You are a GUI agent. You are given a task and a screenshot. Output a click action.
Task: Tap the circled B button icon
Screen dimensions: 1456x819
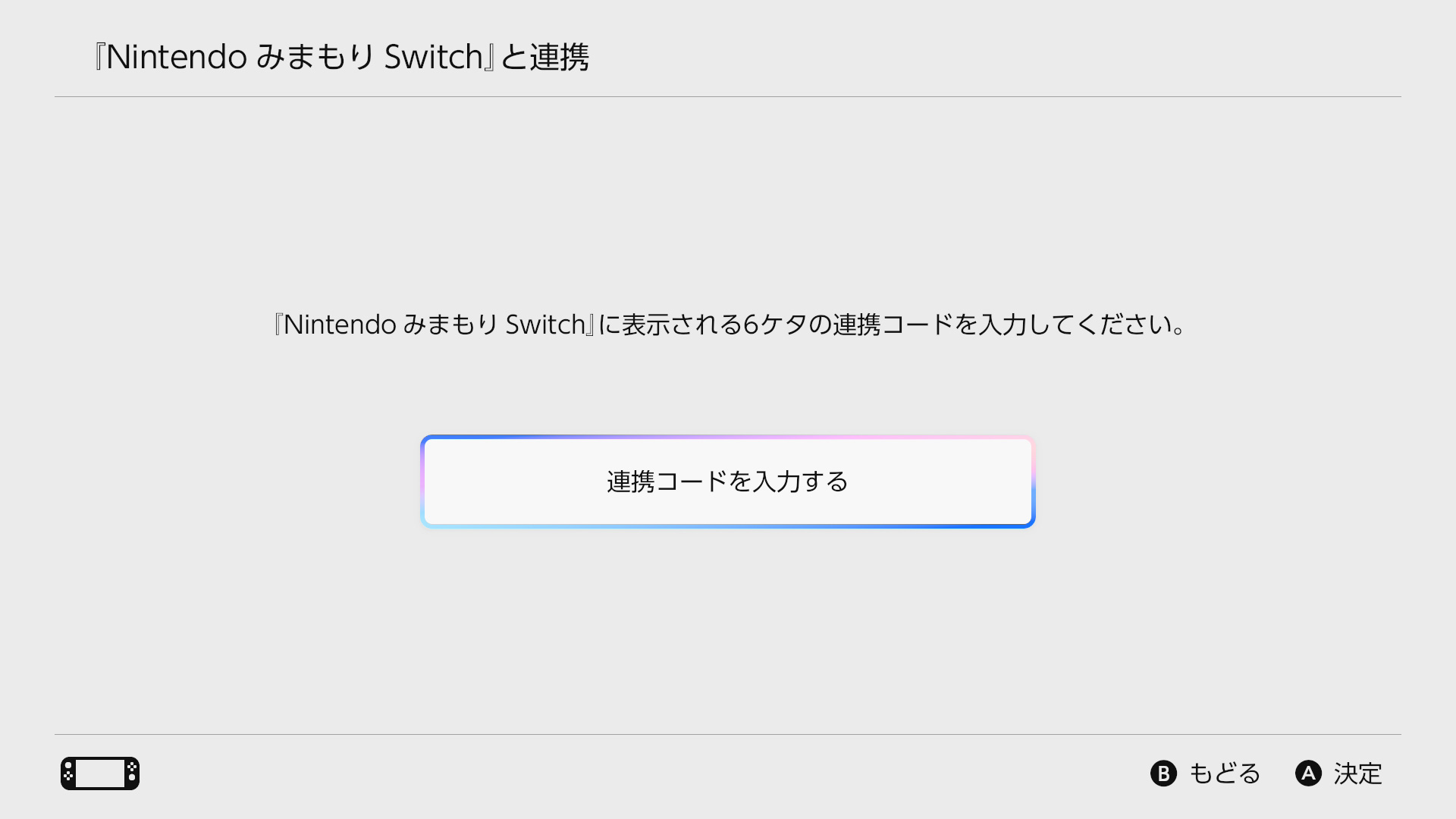pyautogui.click(x=1163, y=773)
